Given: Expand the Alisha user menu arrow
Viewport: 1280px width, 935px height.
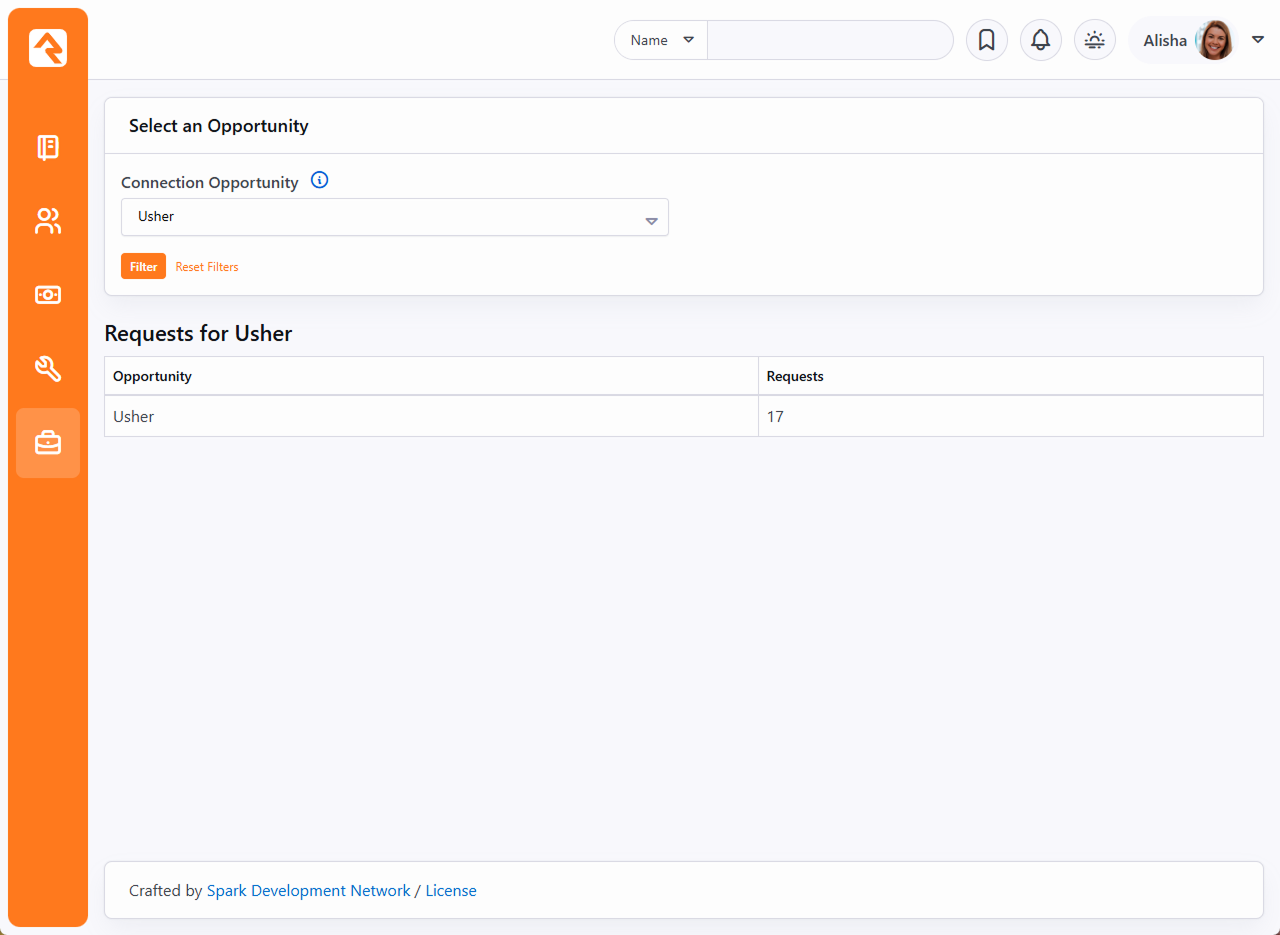Looking at the screenshot, I should click(1258, 40).
